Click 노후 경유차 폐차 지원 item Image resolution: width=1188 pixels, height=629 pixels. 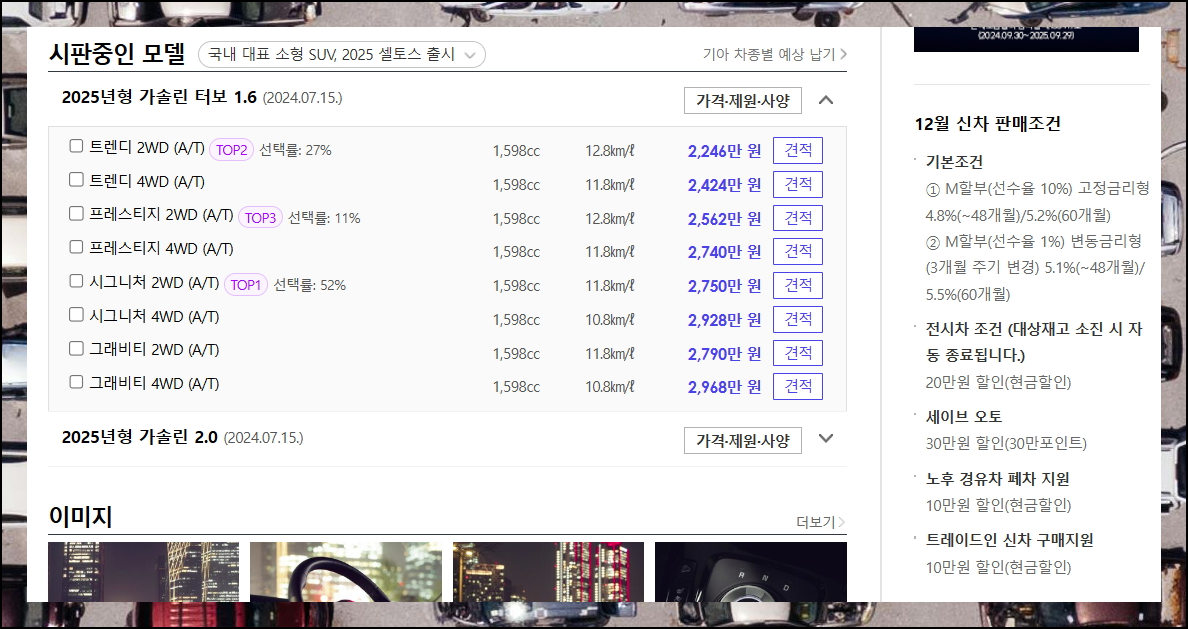tap(997, 479)
